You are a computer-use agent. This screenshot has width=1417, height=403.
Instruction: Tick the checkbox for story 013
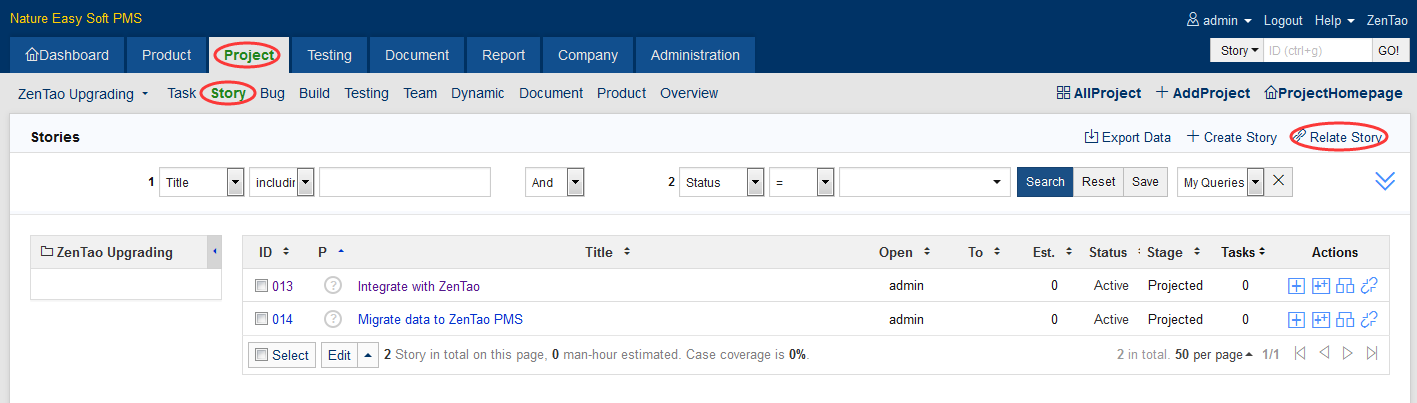pyautogui.click(x=262, y=286)
